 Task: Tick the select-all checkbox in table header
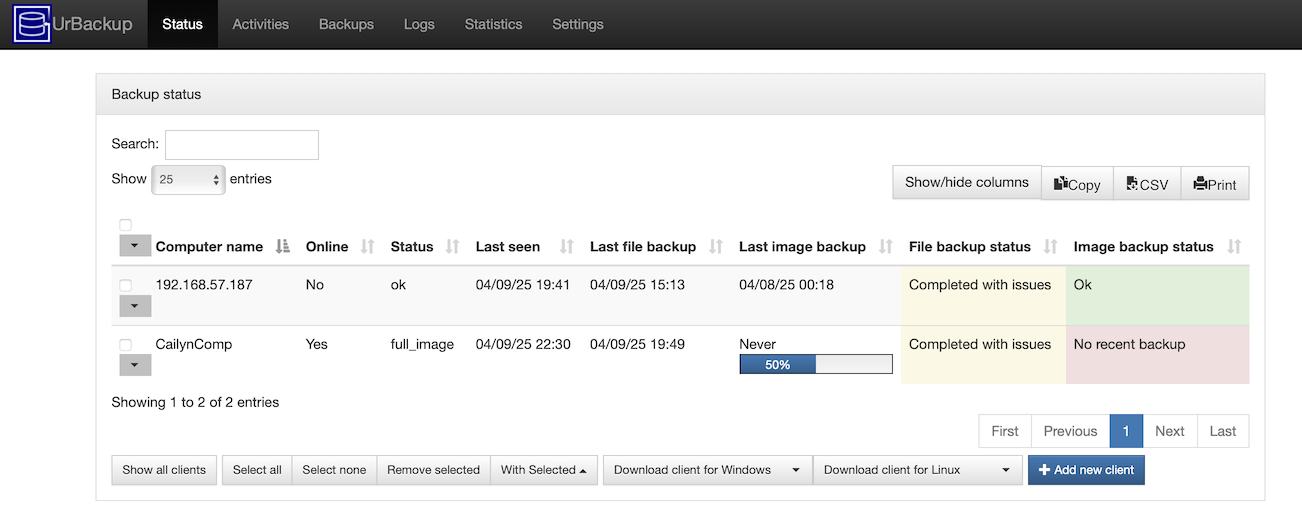click(x=125, y=225)
